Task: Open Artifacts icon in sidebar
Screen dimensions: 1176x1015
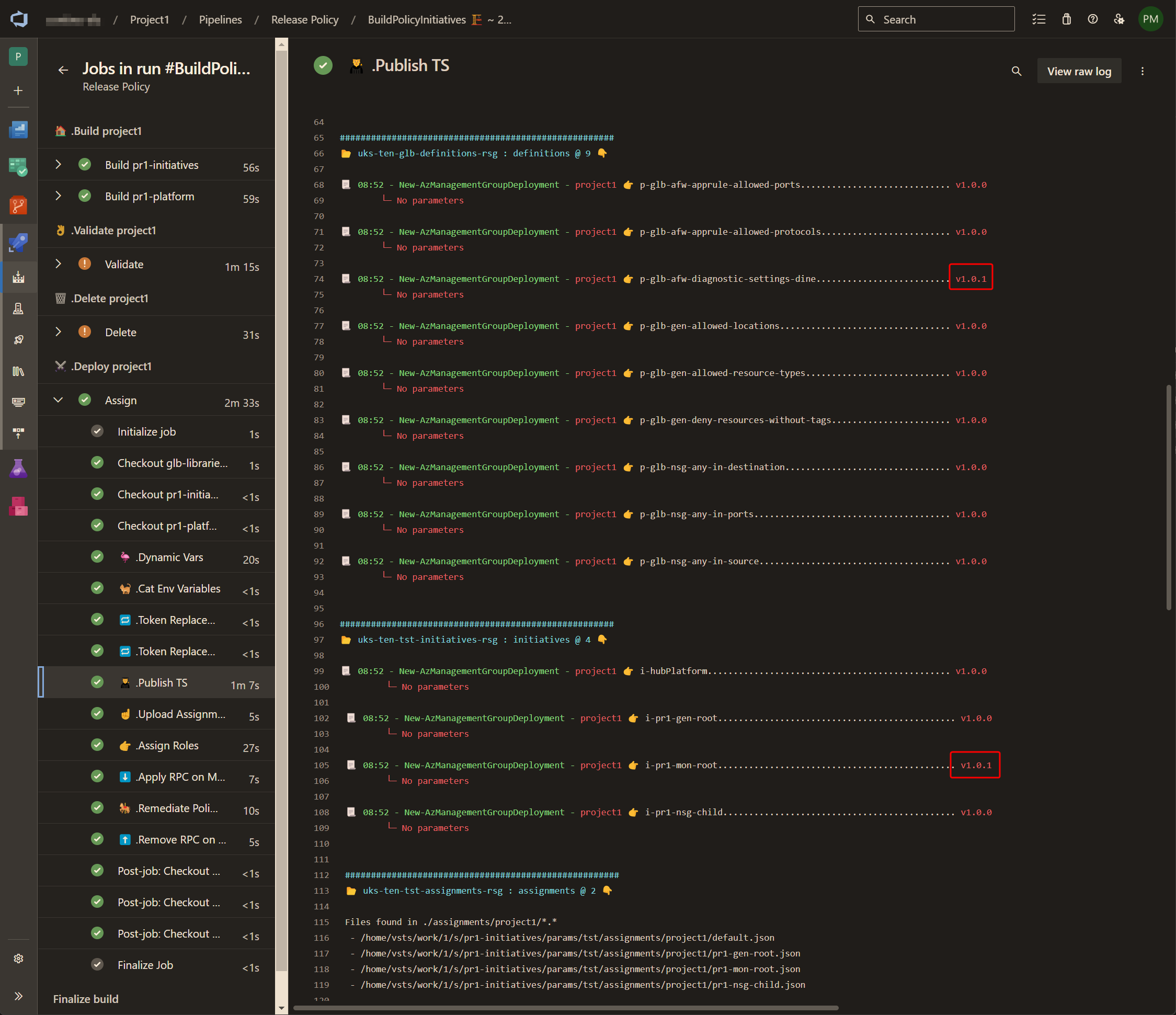Action: coord(18,506)
